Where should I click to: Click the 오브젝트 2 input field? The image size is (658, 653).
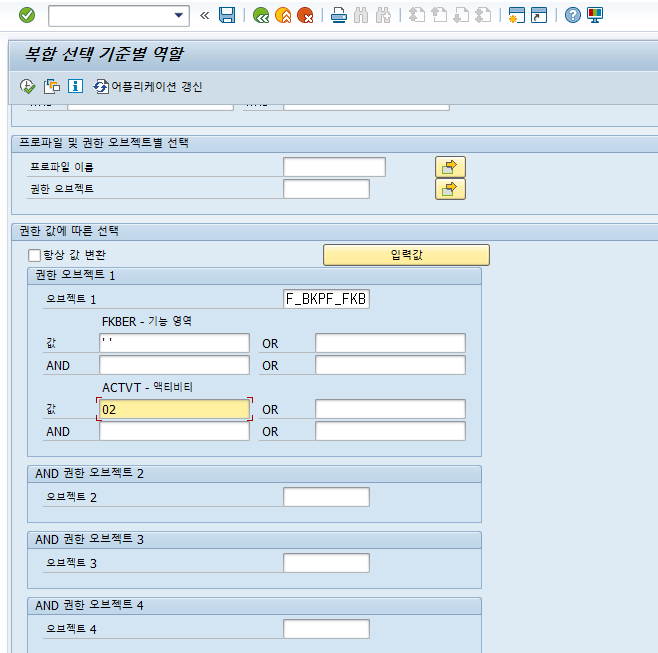pos(326,497)
